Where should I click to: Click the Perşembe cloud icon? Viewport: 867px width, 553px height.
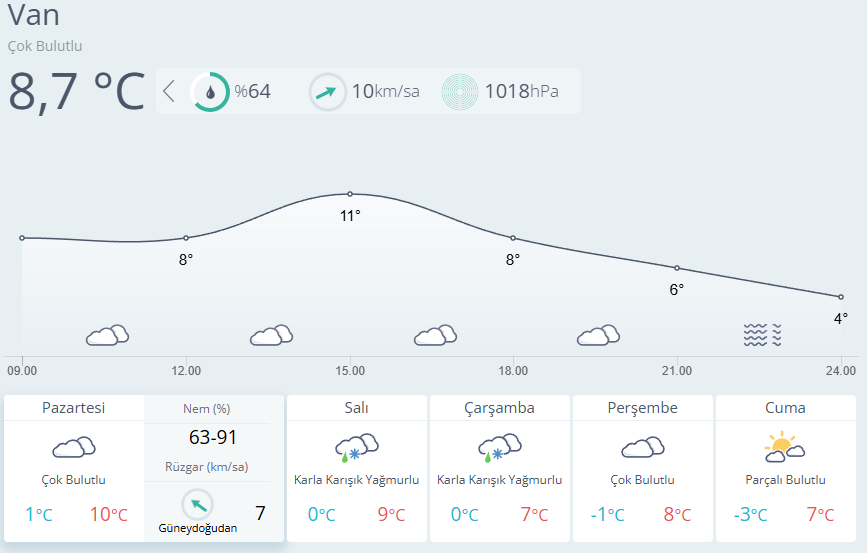pyautogui.click(x=642, y=447)
